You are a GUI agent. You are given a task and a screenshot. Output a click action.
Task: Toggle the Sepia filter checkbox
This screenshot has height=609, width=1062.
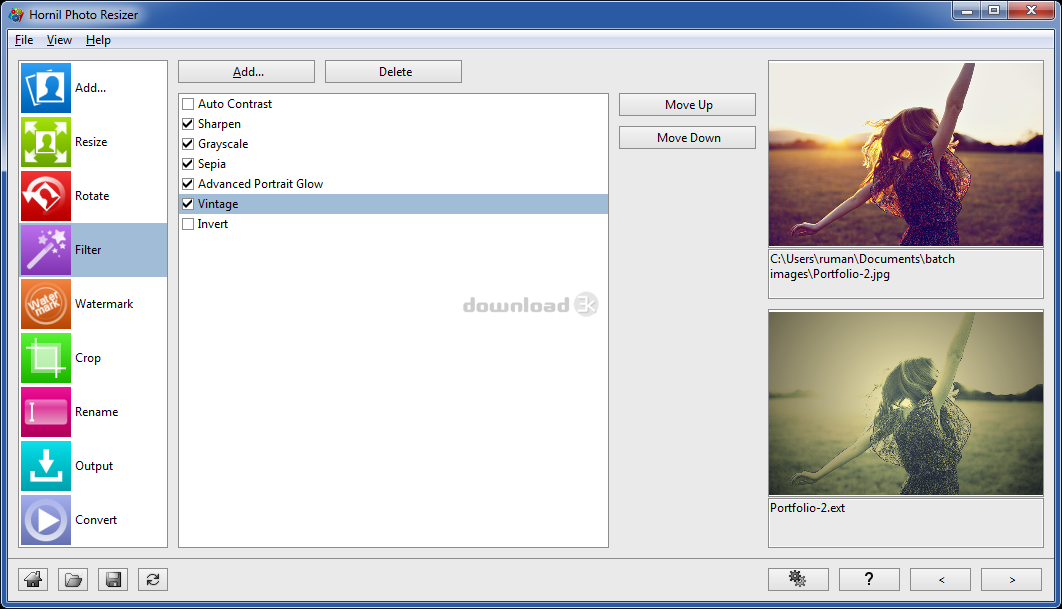[x=188, y=164]
